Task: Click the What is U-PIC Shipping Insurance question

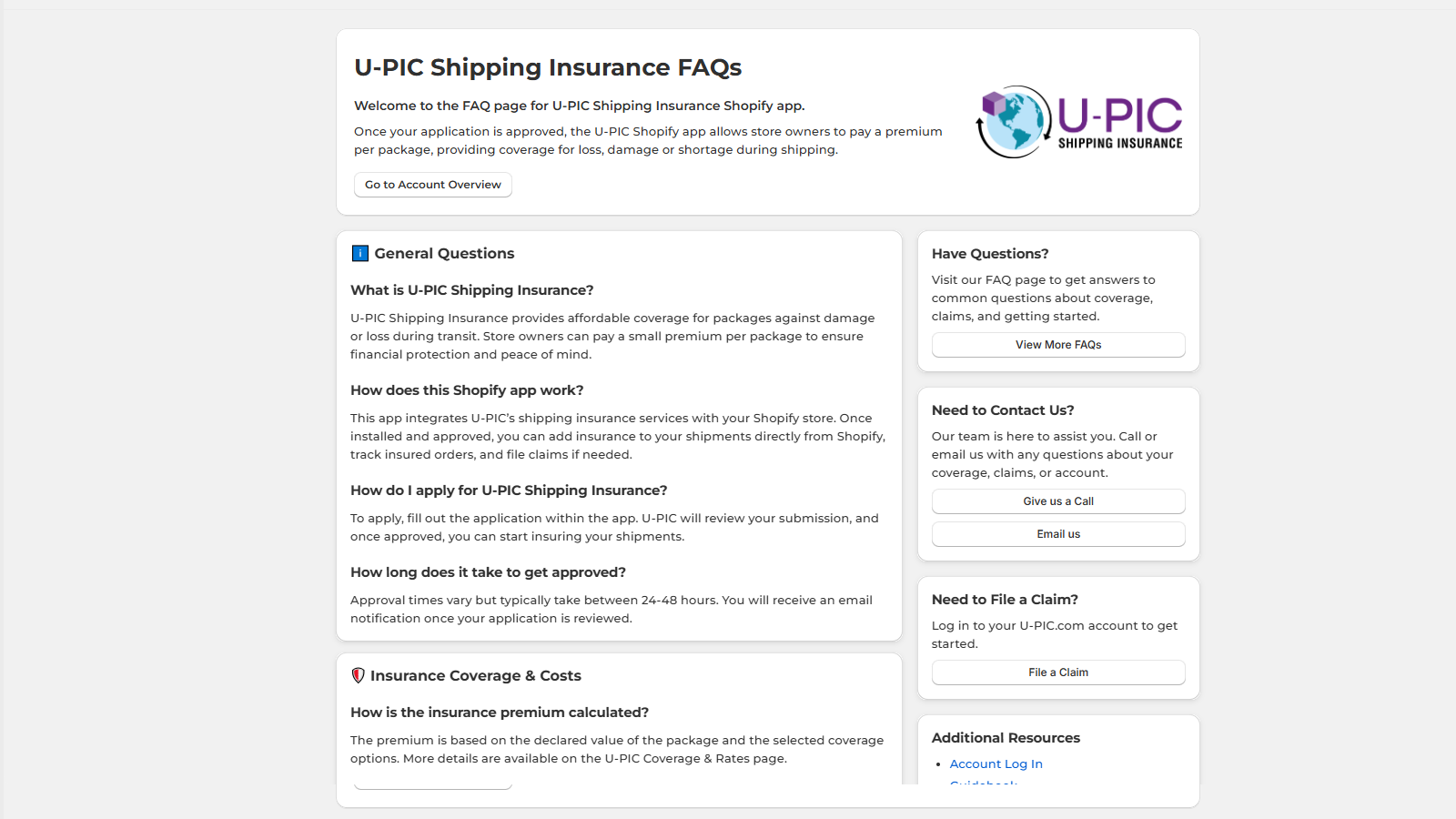Action: click(x=472, y=290)
